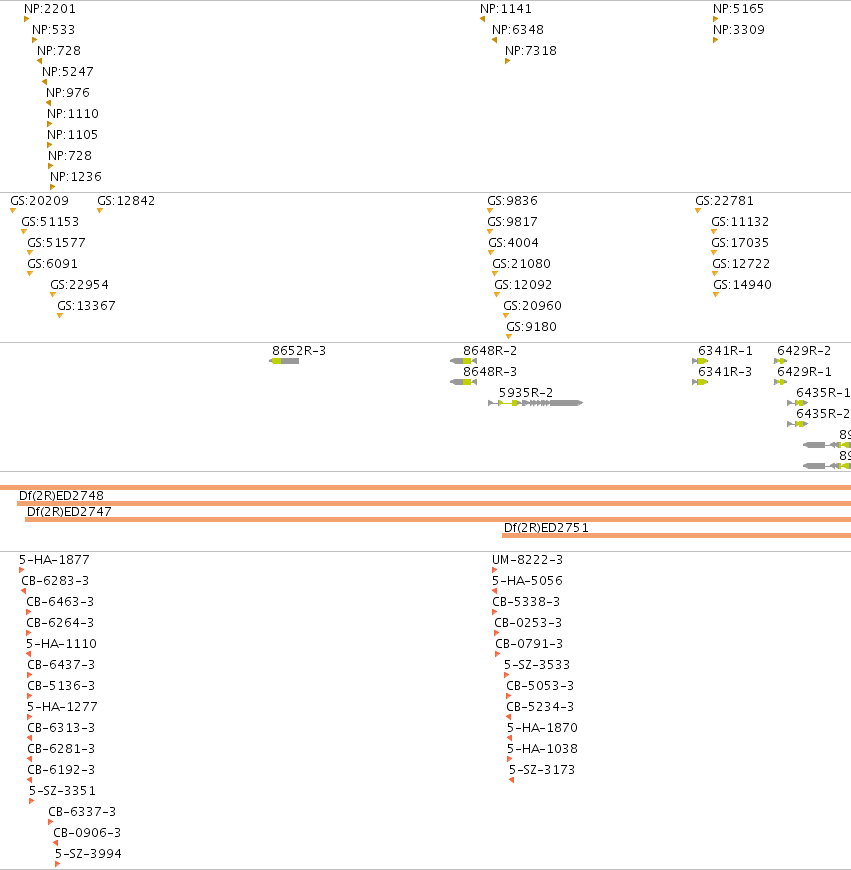The width and height of the screenshot is (851, 870).
Task: Click the GS:22781 triangle marker
Action: pos(698,211)
